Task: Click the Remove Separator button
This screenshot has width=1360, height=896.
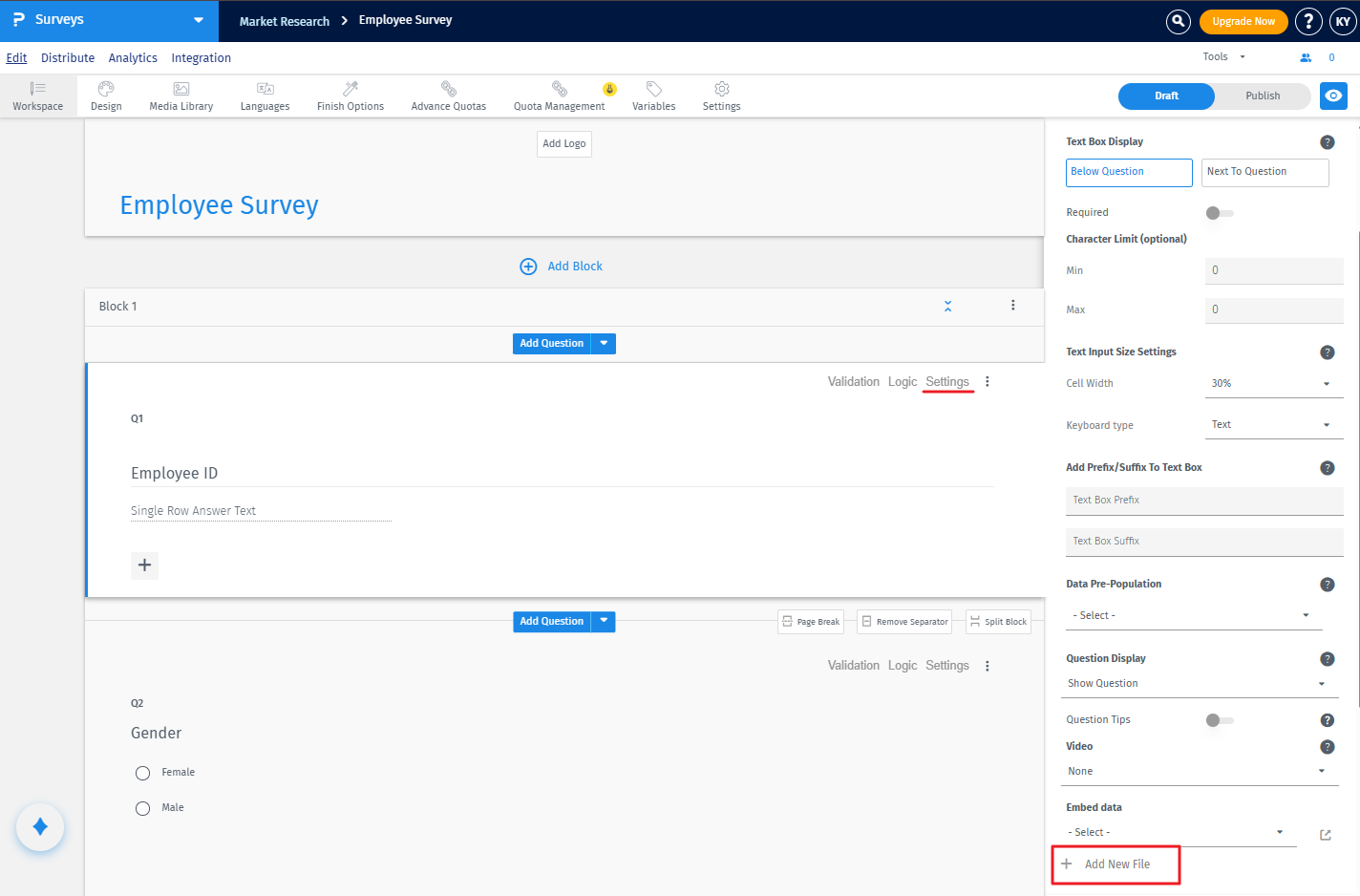Action: point(904,622)
